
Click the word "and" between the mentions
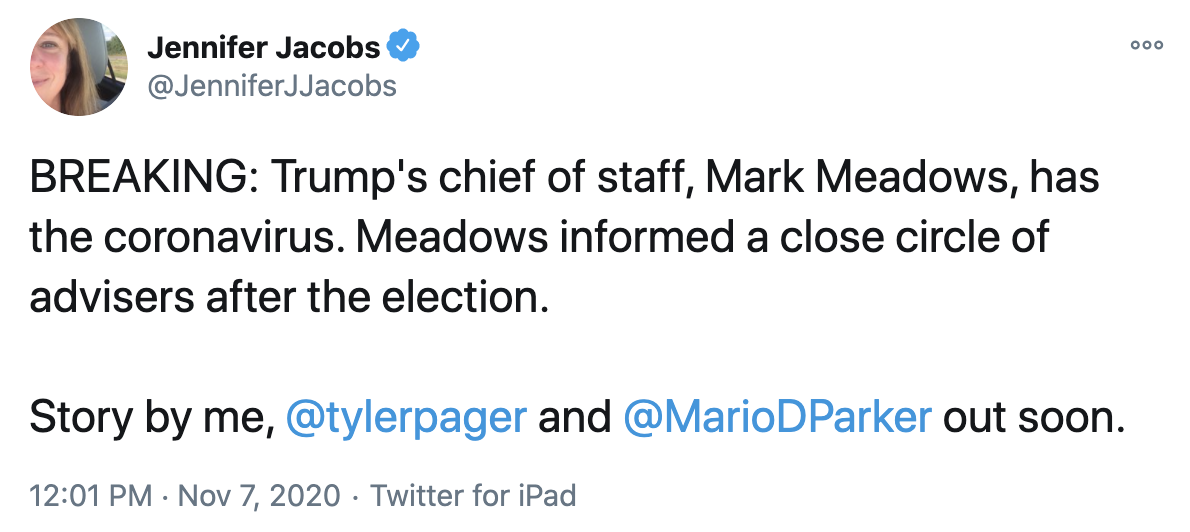pyautogui.click(x=574, y=417)
